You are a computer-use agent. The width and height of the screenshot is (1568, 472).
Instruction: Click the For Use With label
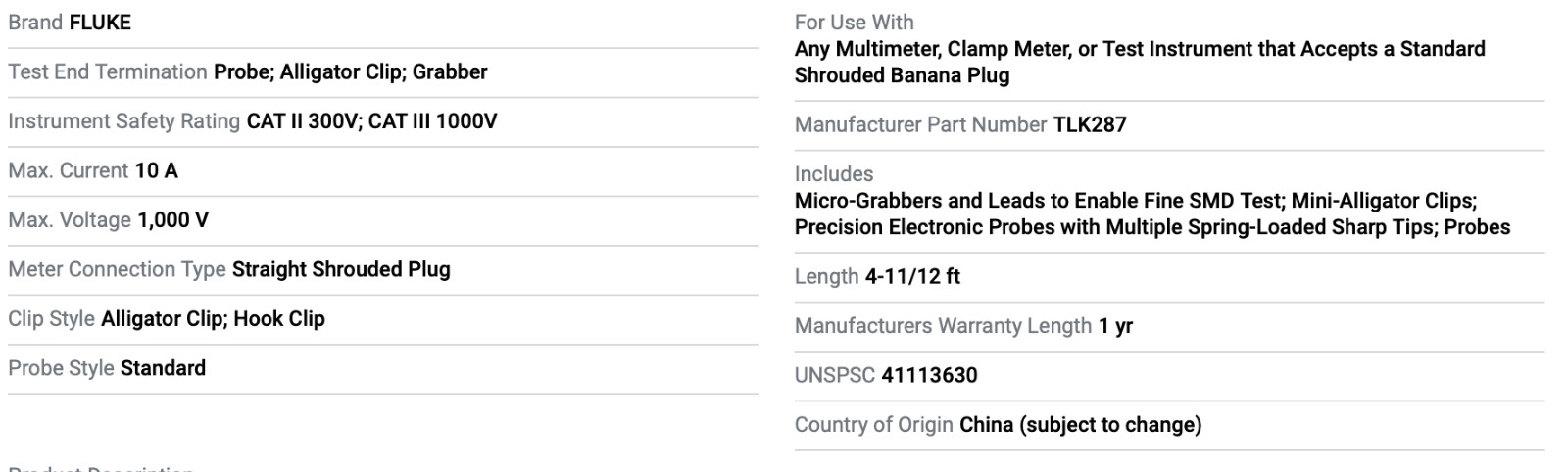click(x=855, y=23)
